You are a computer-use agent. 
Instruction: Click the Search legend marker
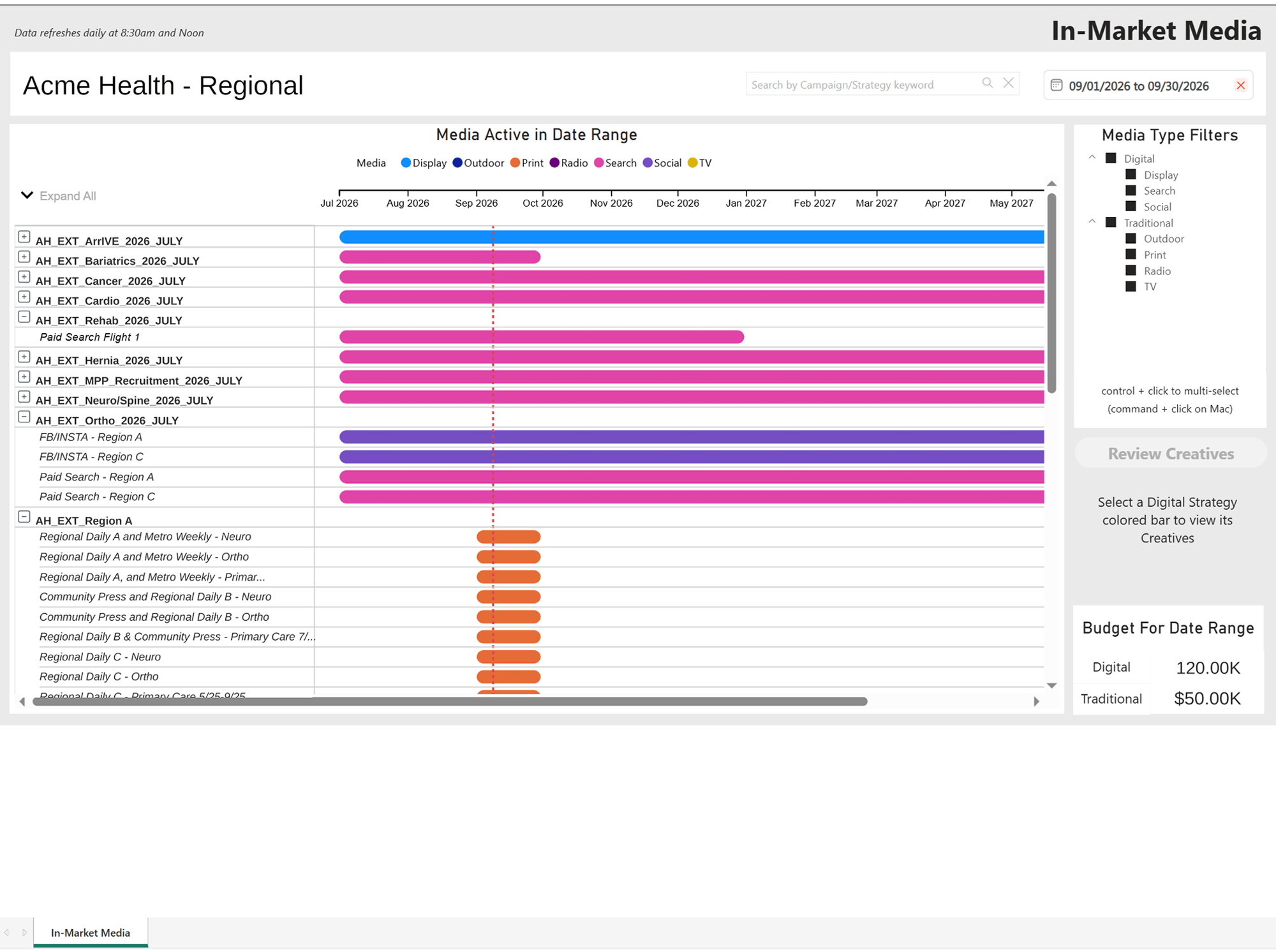[x=599, y=163]
